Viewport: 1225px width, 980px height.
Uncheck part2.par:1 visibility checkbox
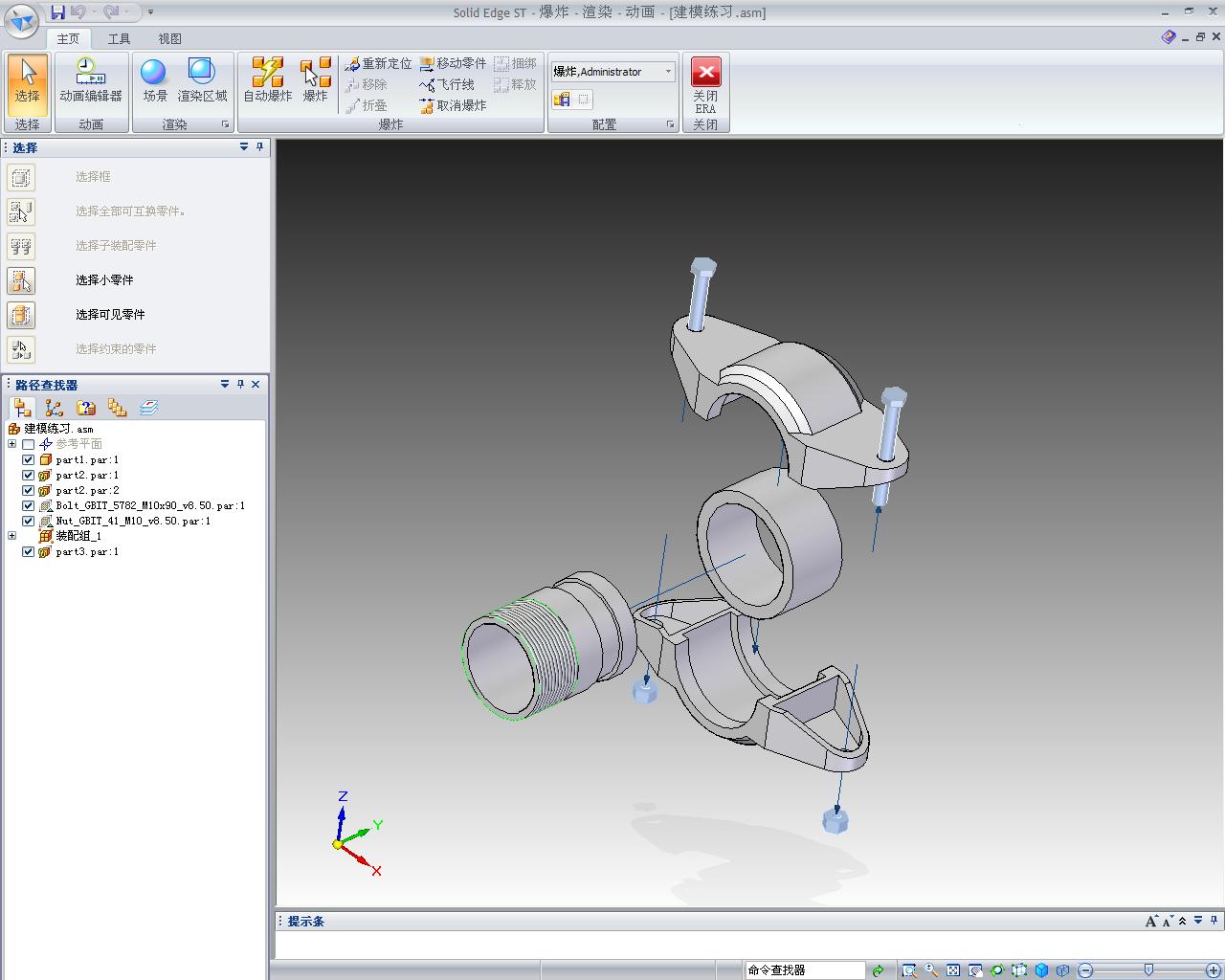[29, 475]
